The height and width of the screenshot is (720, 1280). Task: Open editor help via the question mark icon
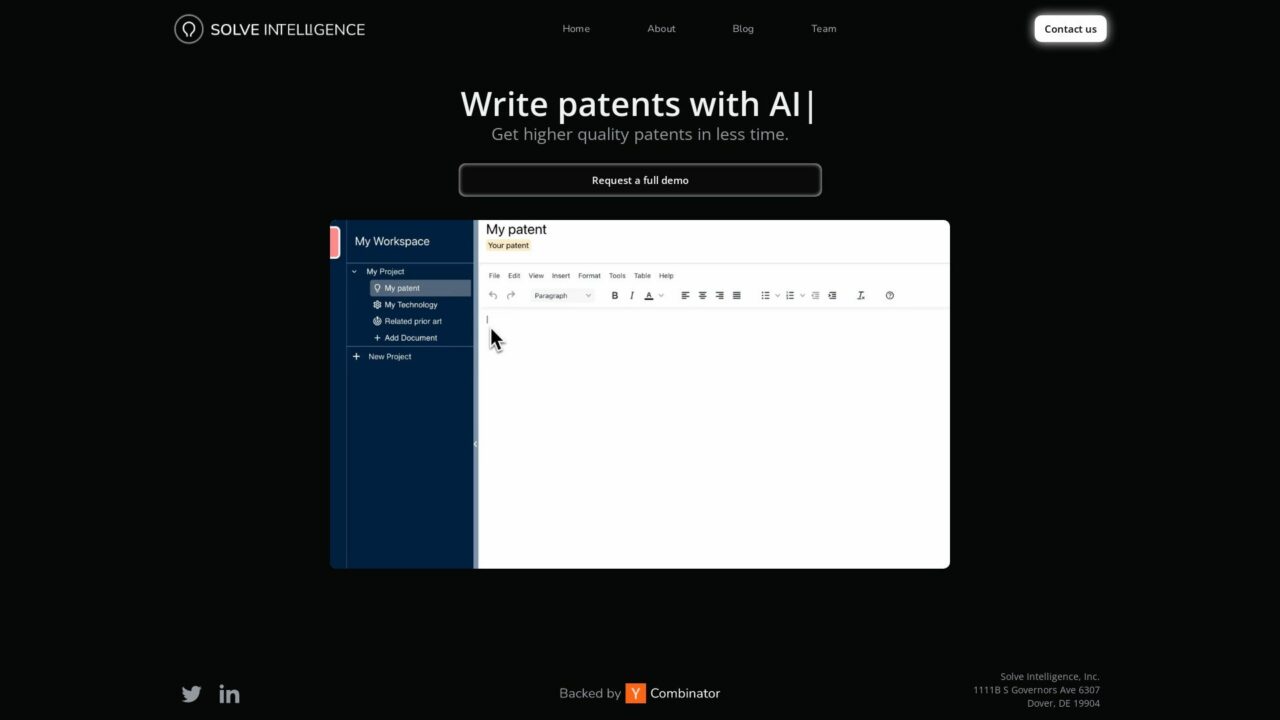(x=889, y=295)
